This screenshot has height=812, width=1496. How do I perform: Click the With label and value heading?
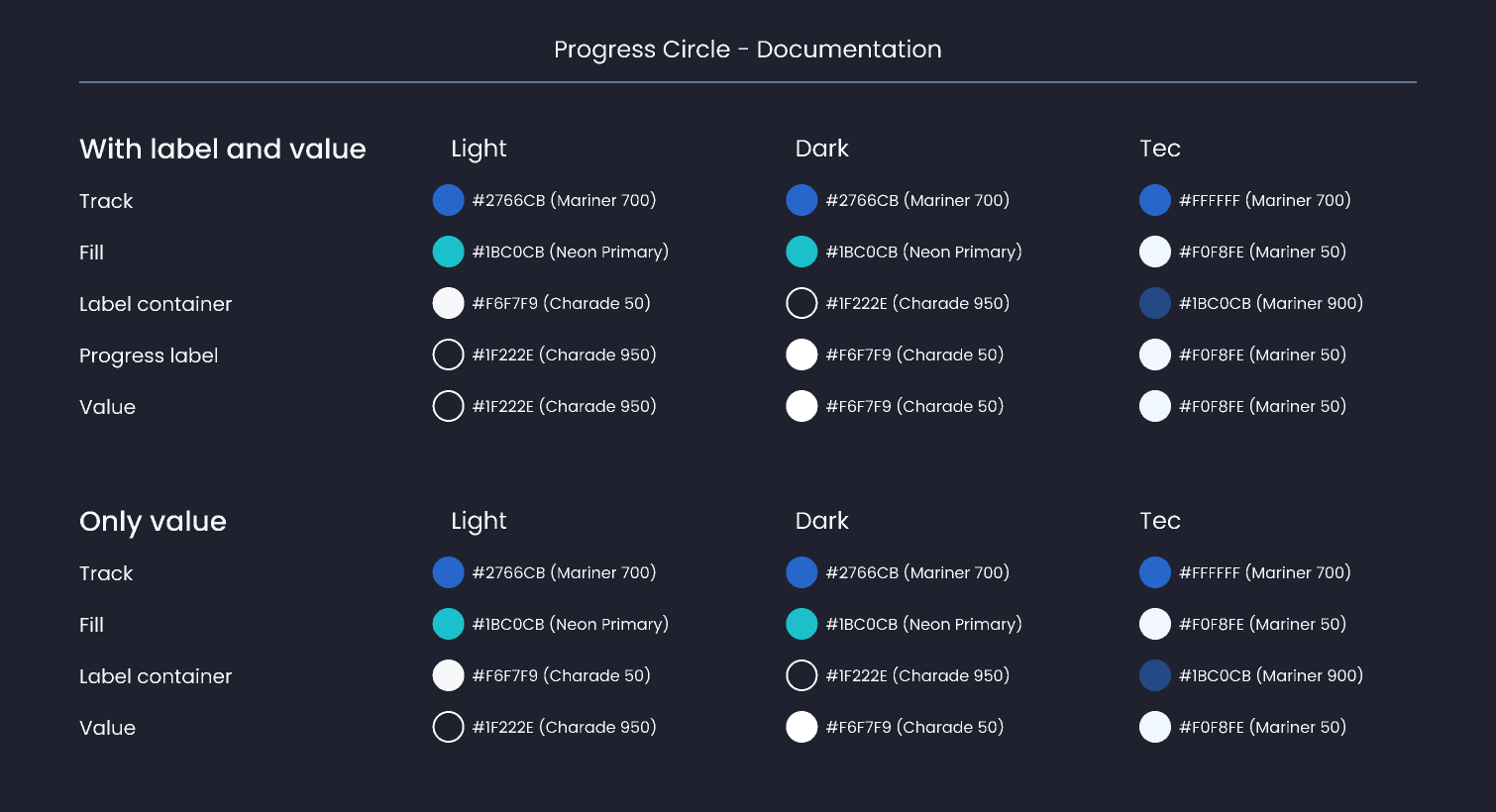point(222,149)
